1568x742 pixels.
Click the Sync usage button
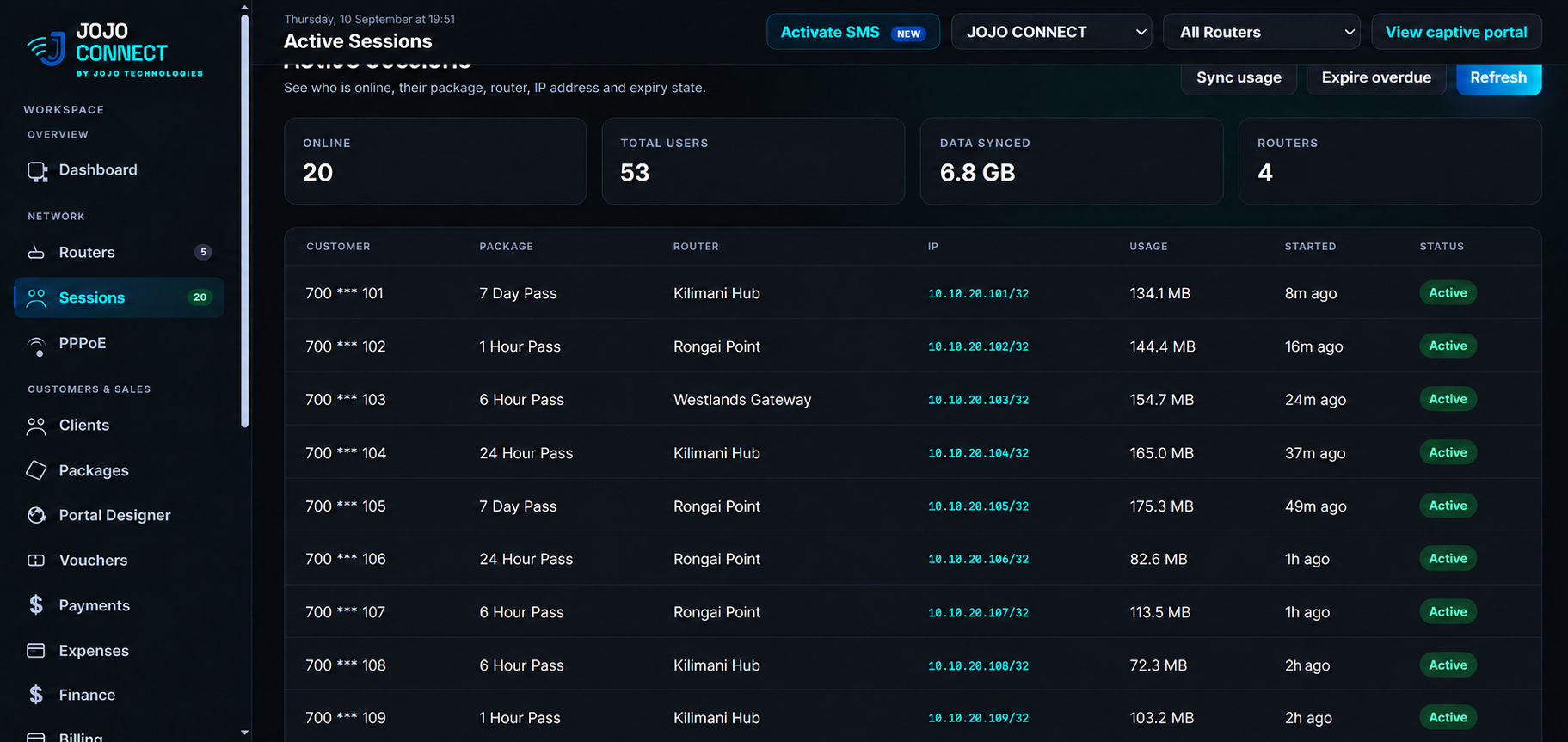(1239, 77)
